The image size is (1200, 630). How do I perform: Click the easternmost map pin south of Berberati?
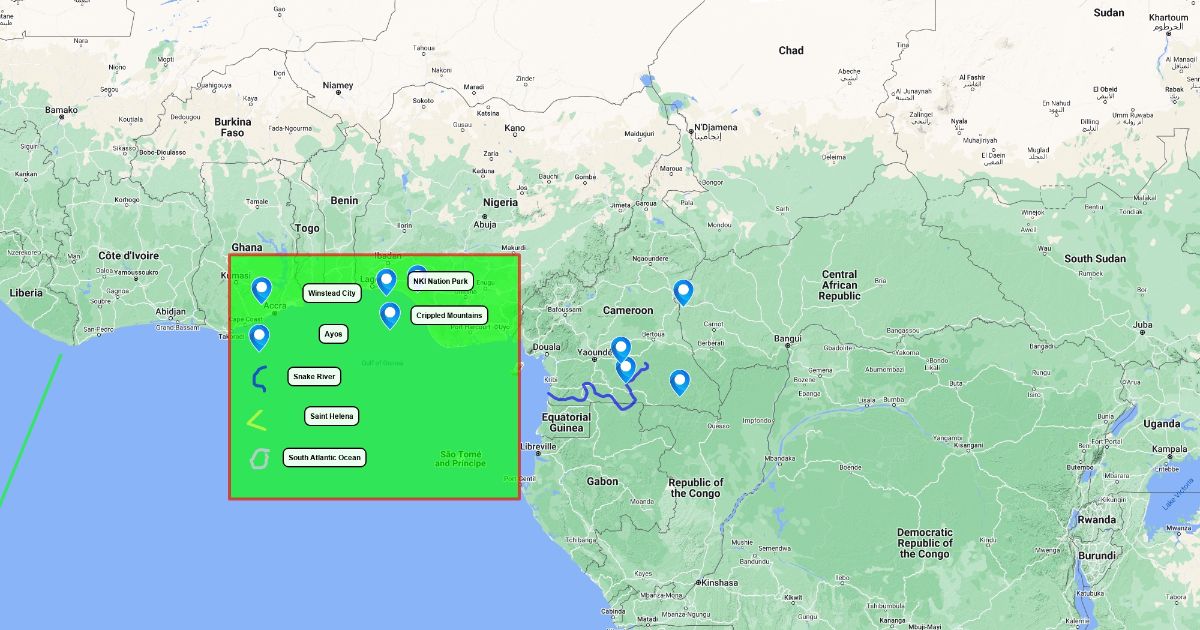pyautogui.click(x=679, y=381)
